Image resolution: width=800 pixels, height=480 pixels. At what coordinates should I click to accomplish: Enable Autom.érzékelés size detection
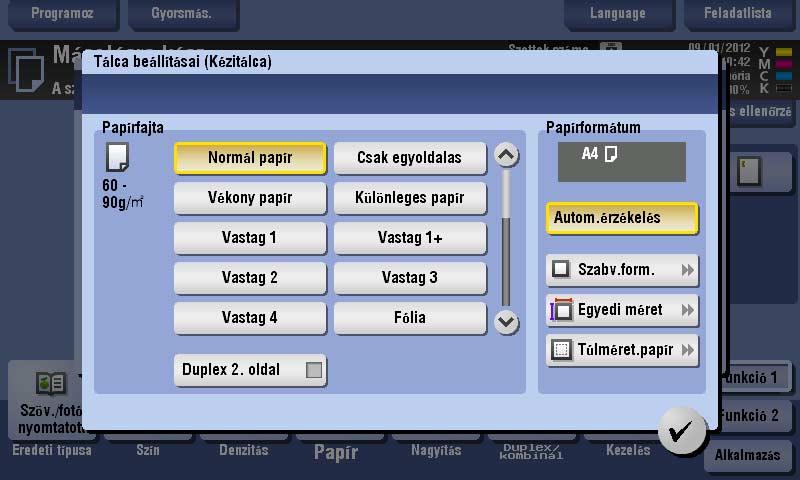tap(622, 218)
